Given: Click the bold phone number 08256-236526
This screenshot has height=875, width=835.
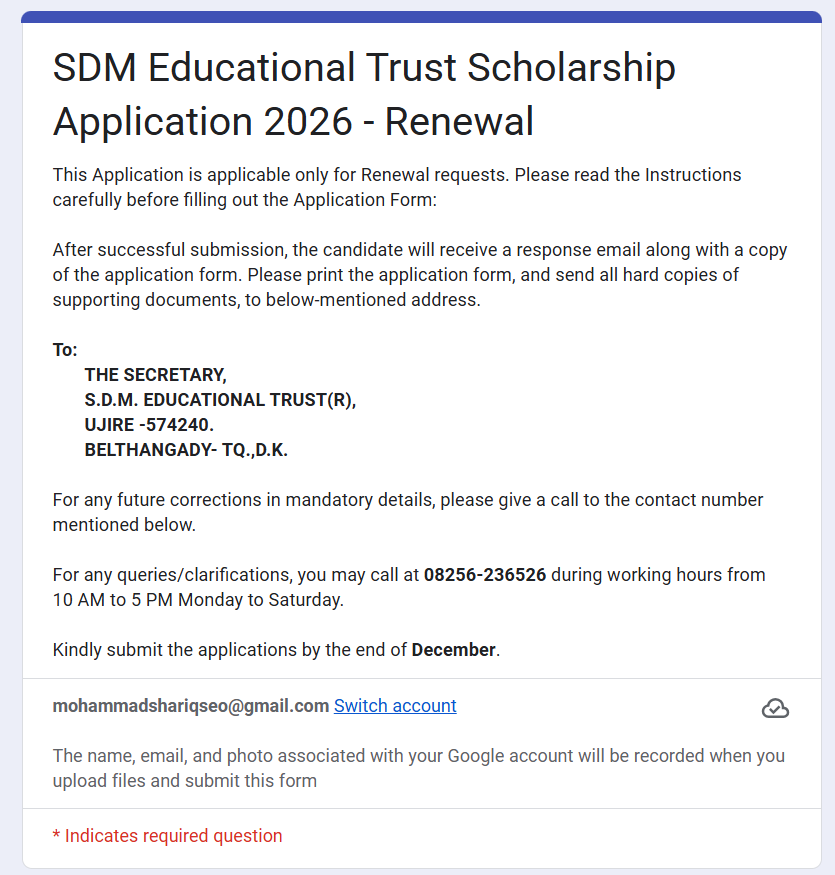Looking at the screenshot, I should tap(484, 574).
